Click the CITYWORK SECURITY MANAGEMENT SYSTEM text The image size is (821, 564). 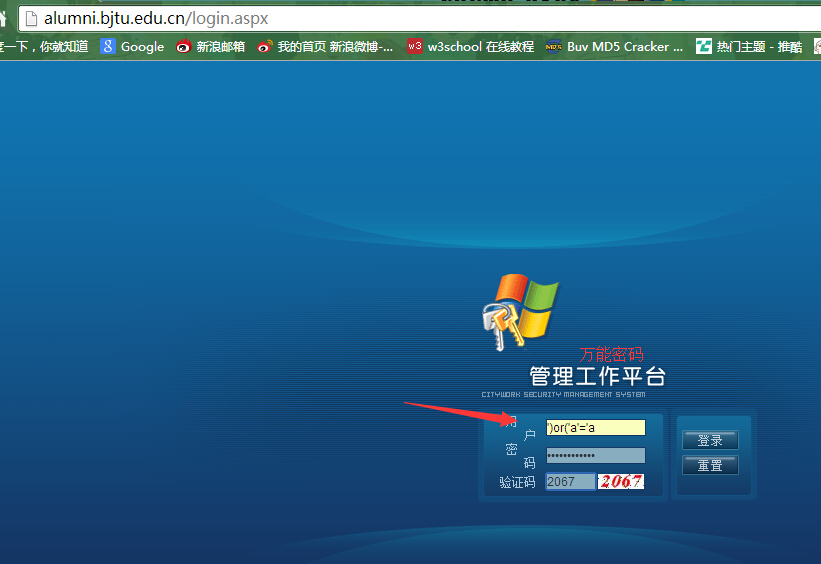pos(563,394)
